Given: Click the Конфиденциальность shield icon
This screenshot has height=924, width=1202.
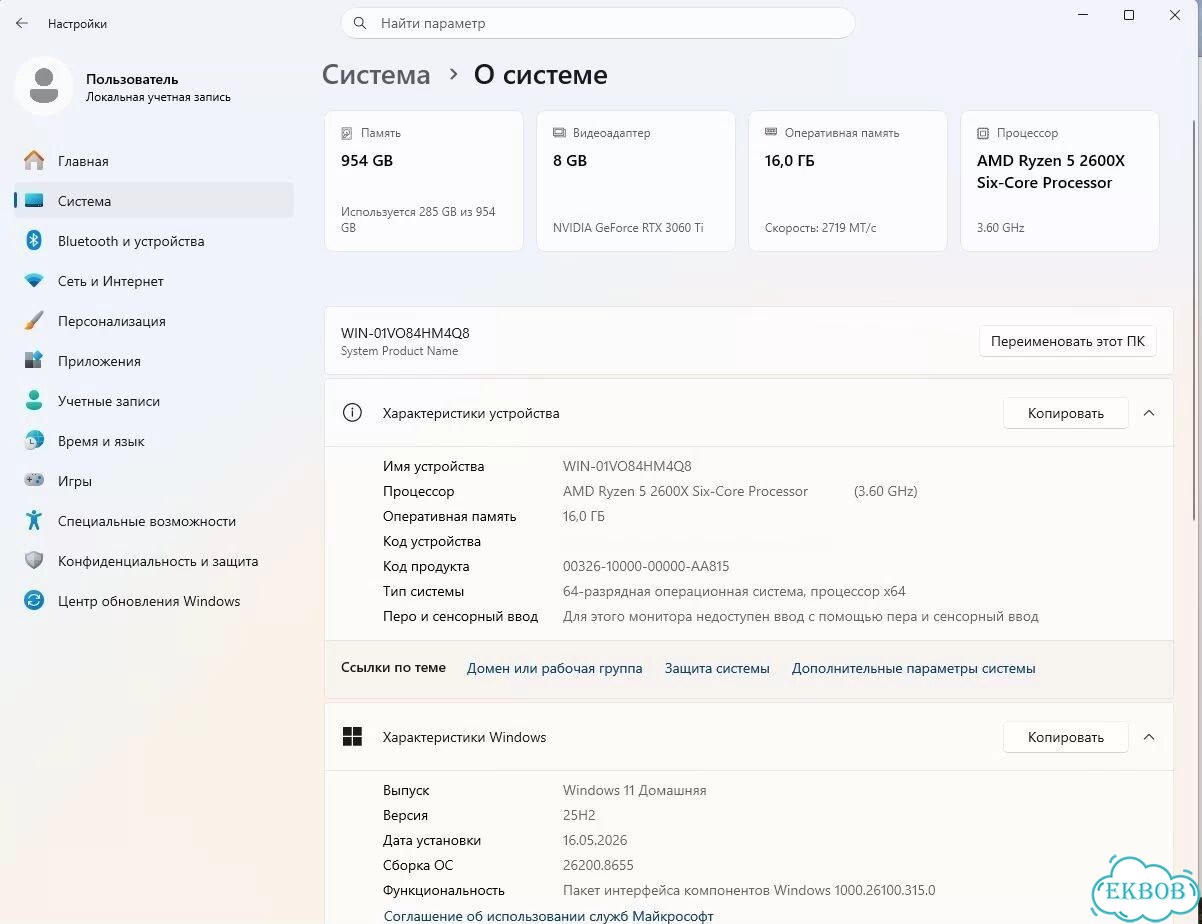Looking at the screenshot, I should point(34,561).
